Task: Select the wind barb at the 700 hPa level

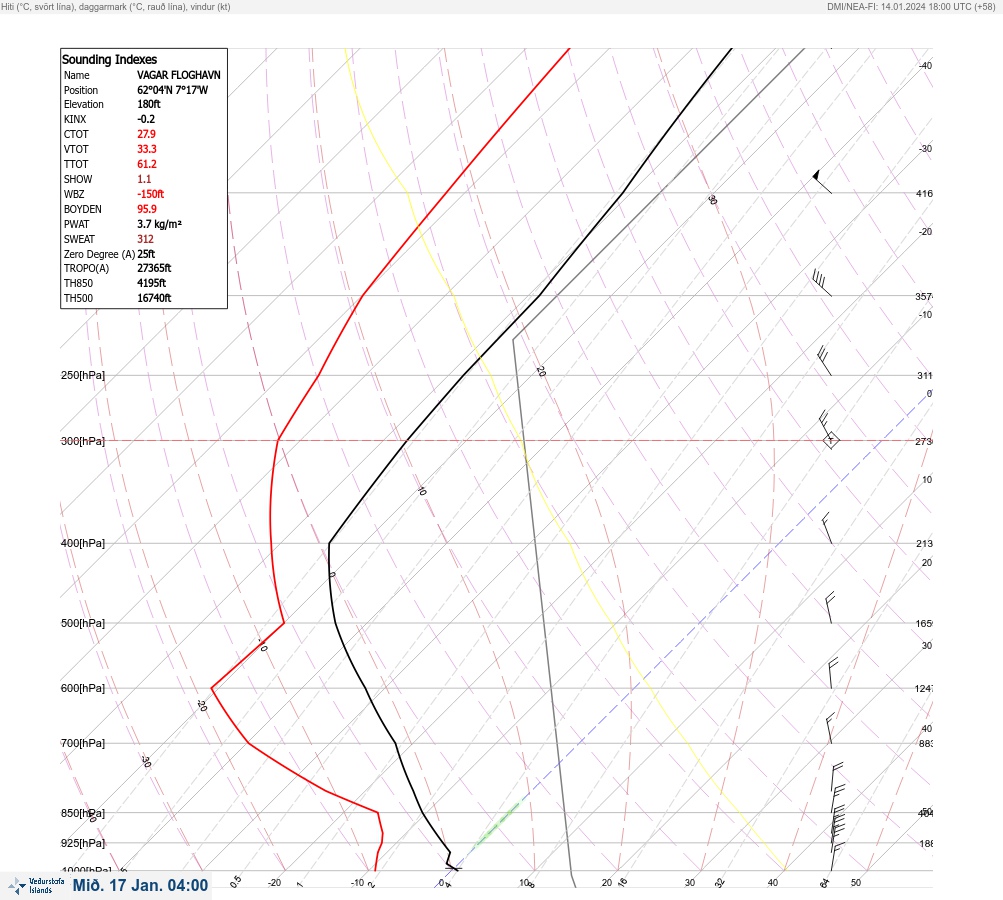Action: point(830,728)
